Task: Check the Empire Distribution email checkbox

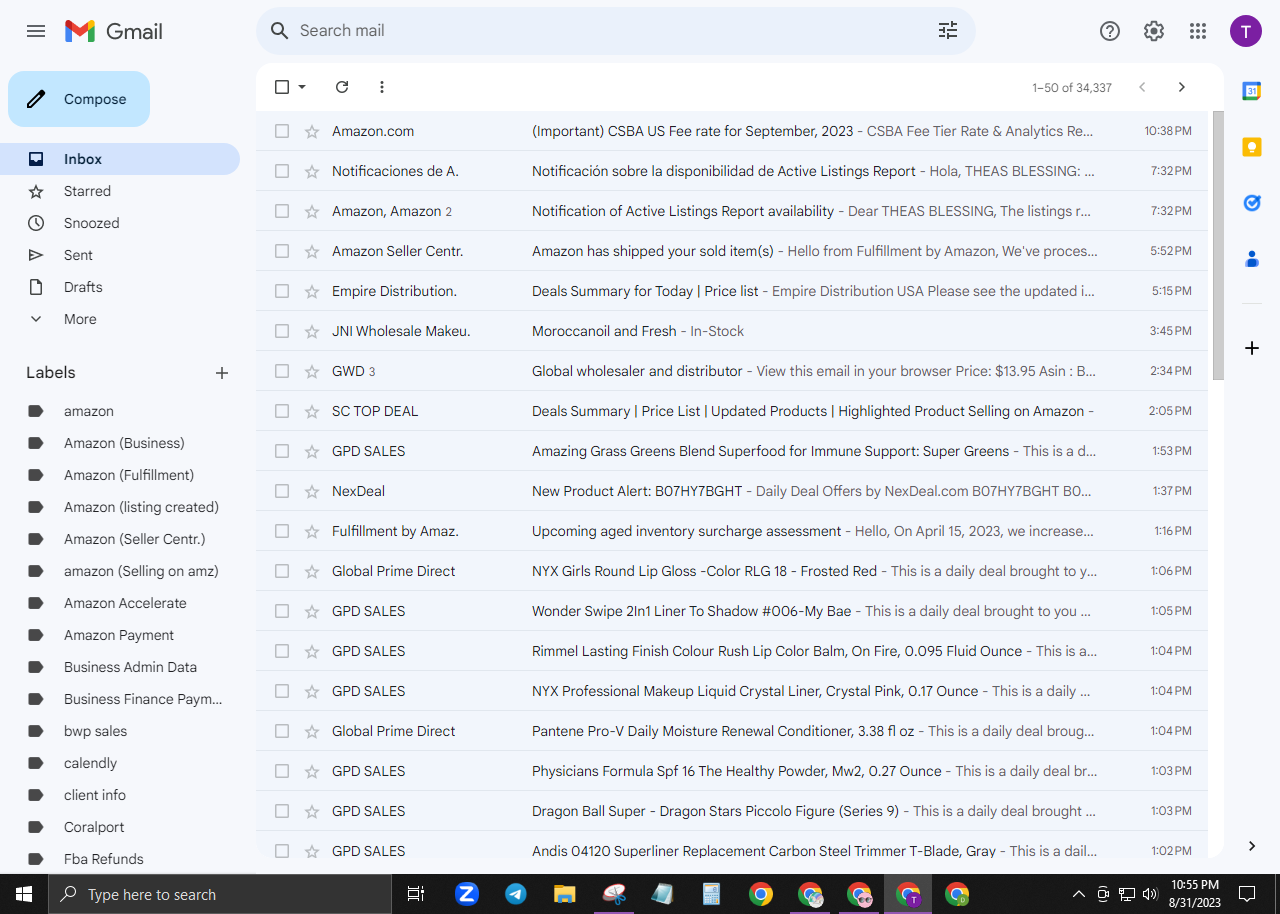Action: tap(282, 291)
